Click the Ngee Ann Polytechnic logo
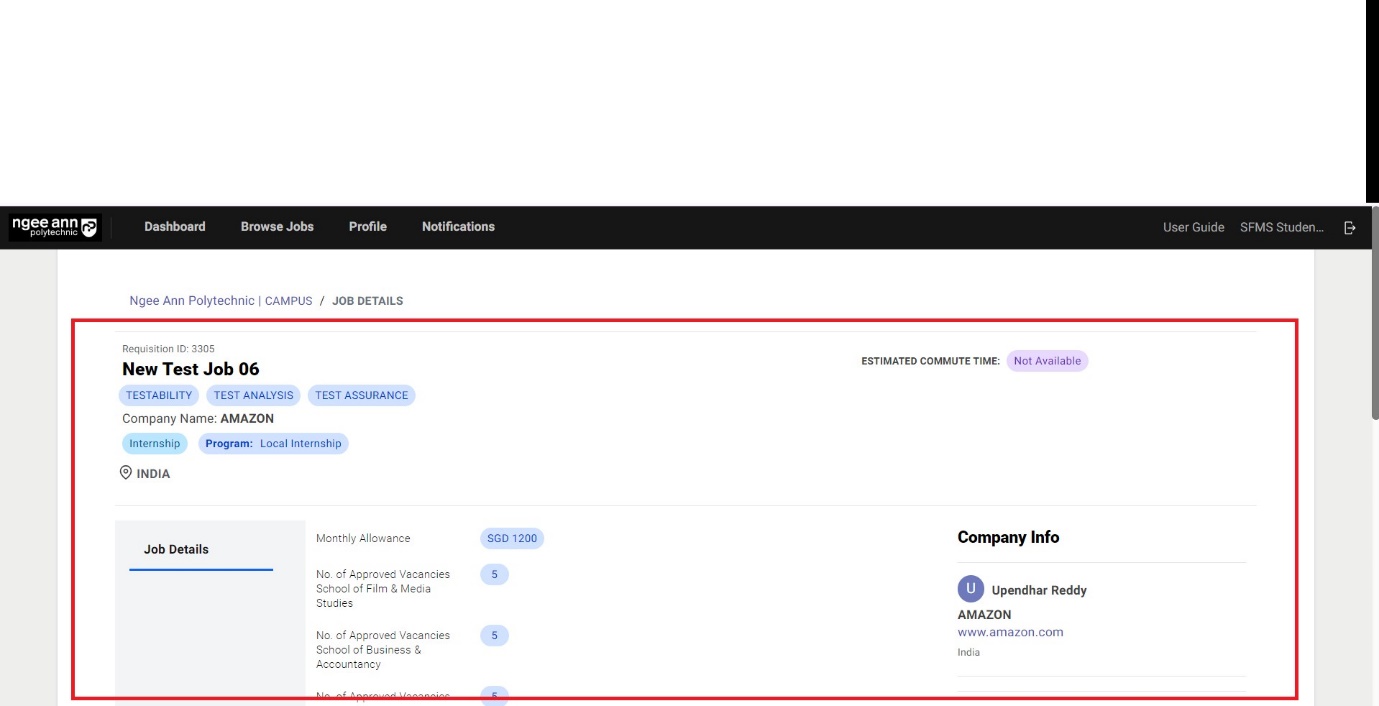Image resolution: width=1379 pixels, height=706 pixels. click(x=55, y=227)
